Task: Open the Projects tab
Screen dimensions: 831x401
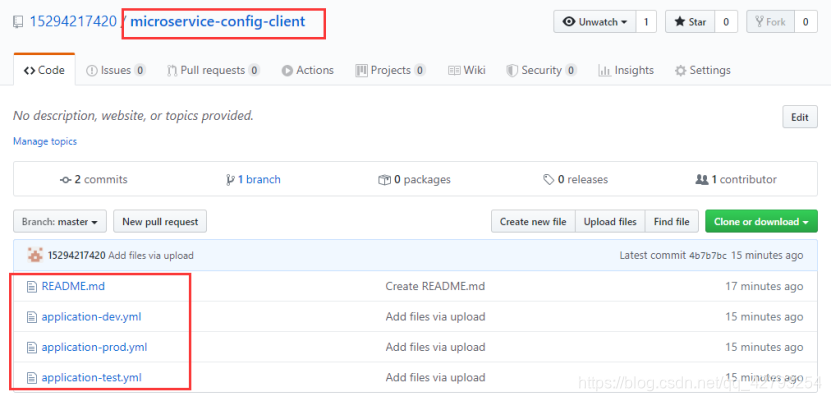Action: [x=391, y=70]
